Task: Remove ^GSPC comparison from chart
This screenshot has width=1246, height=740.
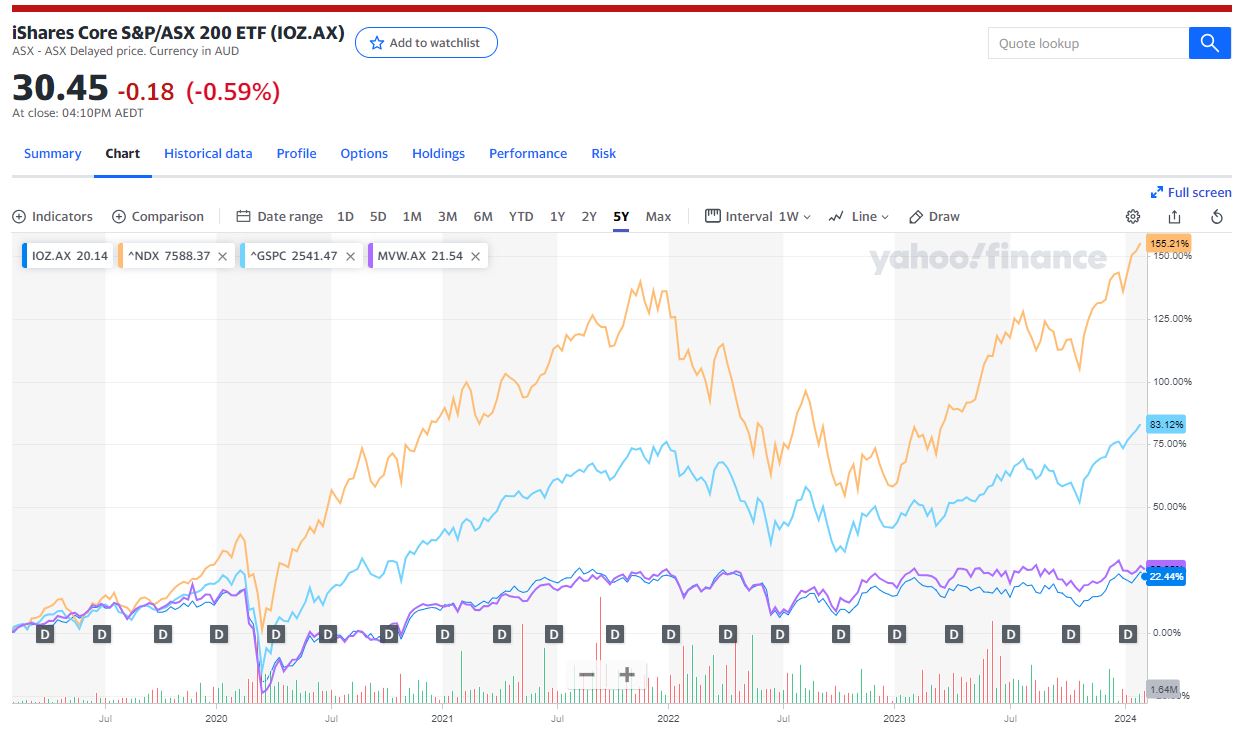Action: click(350, 256)
